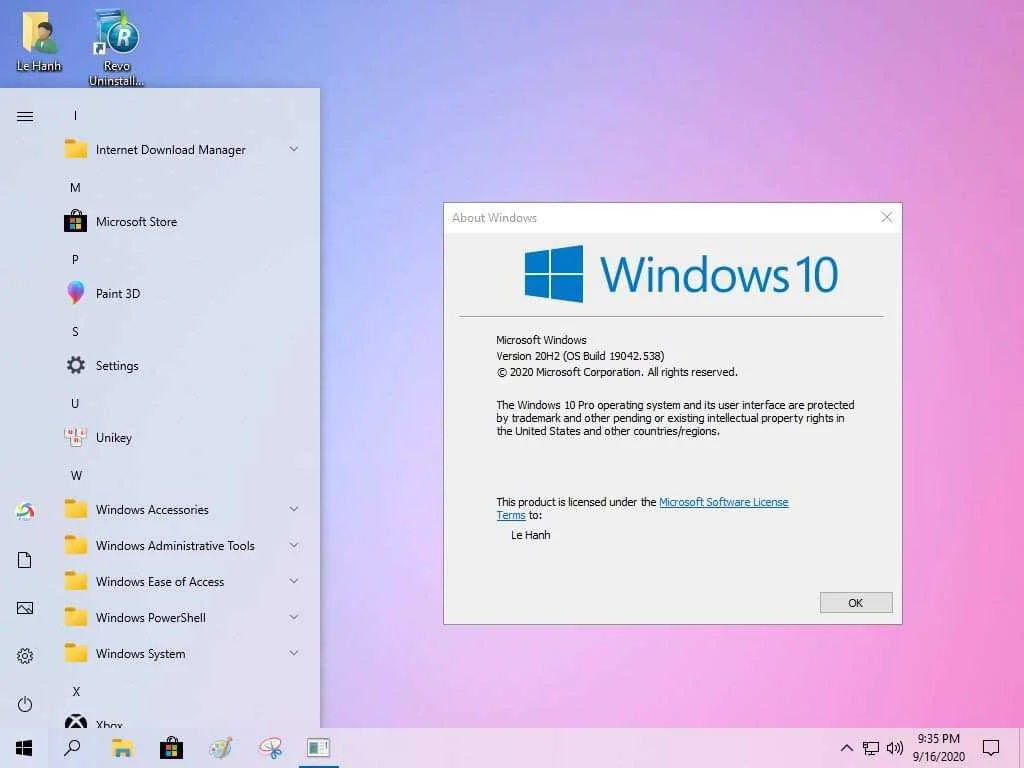Launch Unikey from the app list
This screenshot has width=1024, height=768.
(x=183, y=438)
